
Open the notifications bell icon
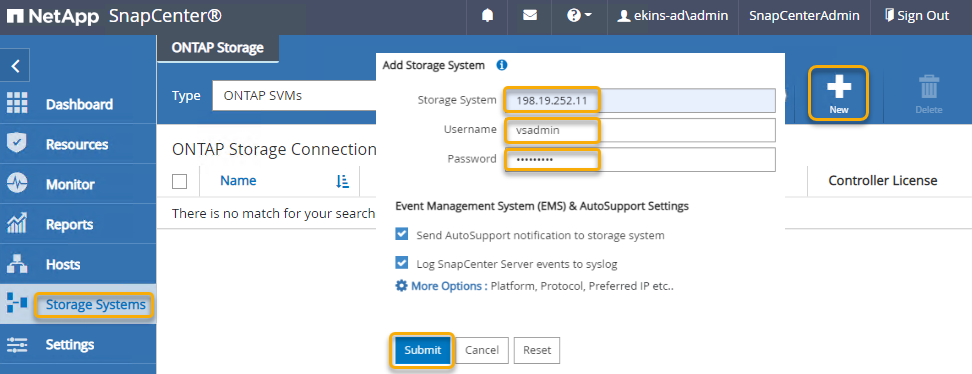click(487, 16)
